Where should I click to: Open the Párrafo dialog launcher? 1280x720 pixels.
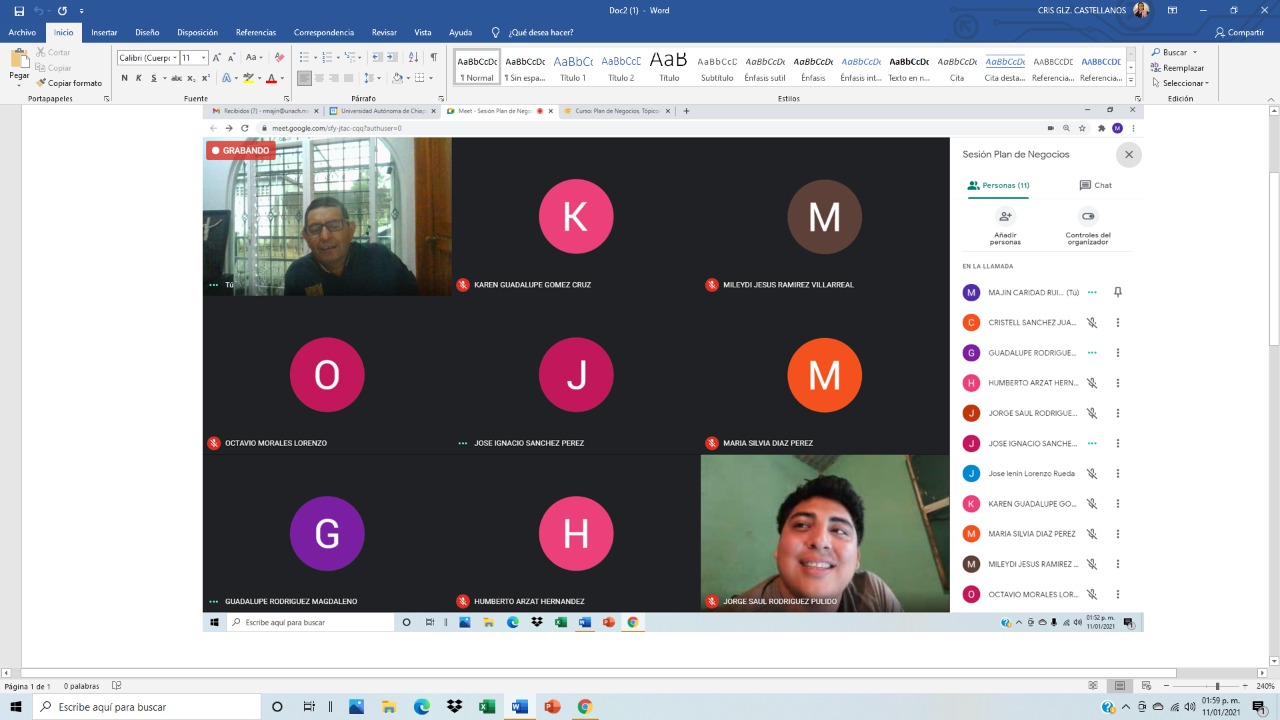440,99
